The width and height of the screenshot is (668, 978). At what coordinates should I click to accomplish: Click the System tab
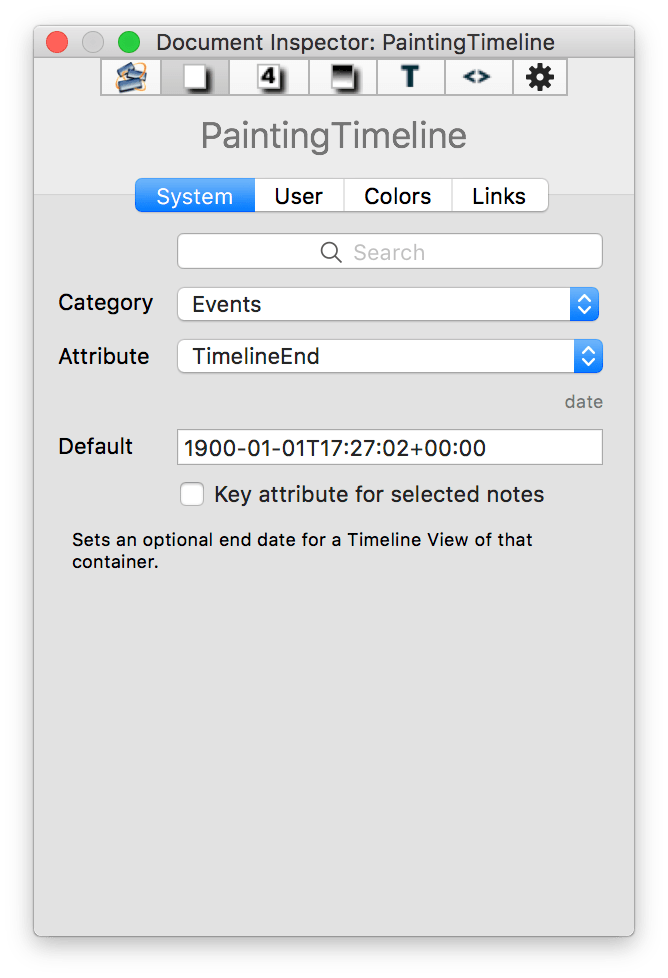click(x=195, y=196)
